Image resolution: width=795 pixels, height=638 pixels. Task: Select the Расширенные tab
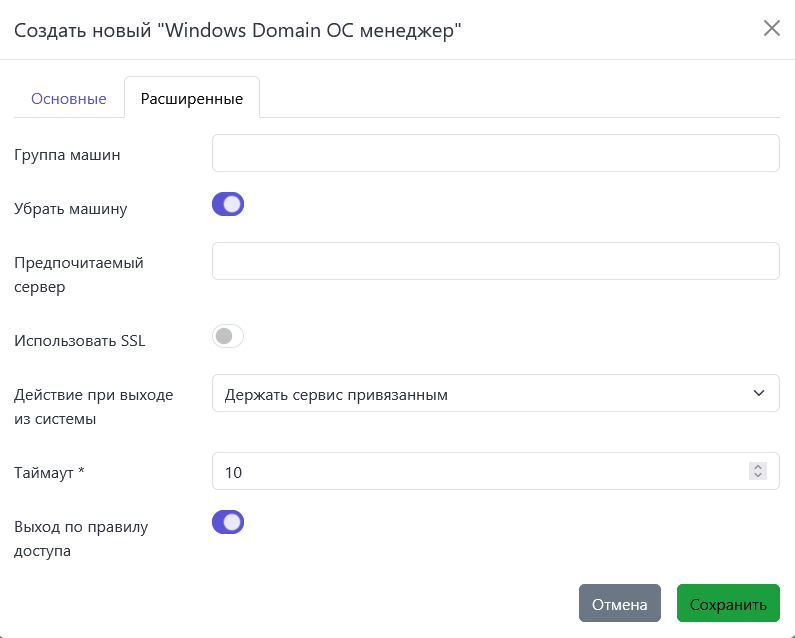192,98
